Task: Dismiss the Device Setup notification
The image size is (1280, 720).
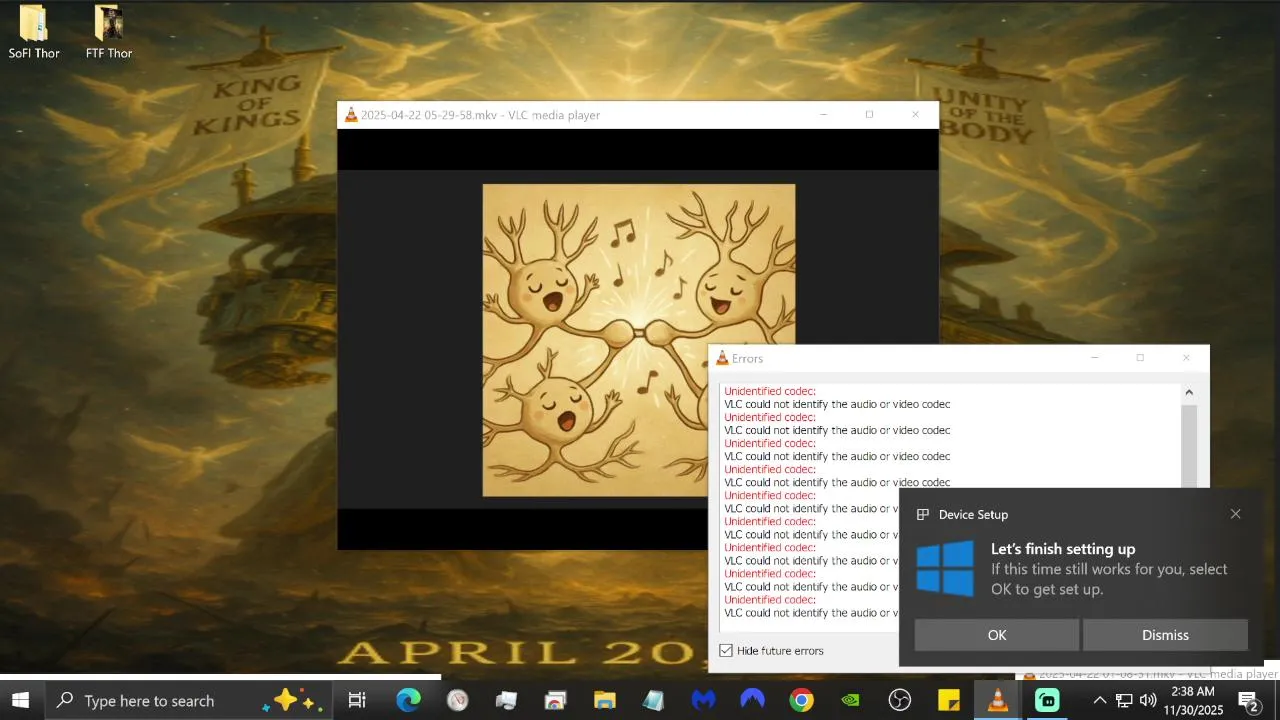Action: coord(1165,635)
